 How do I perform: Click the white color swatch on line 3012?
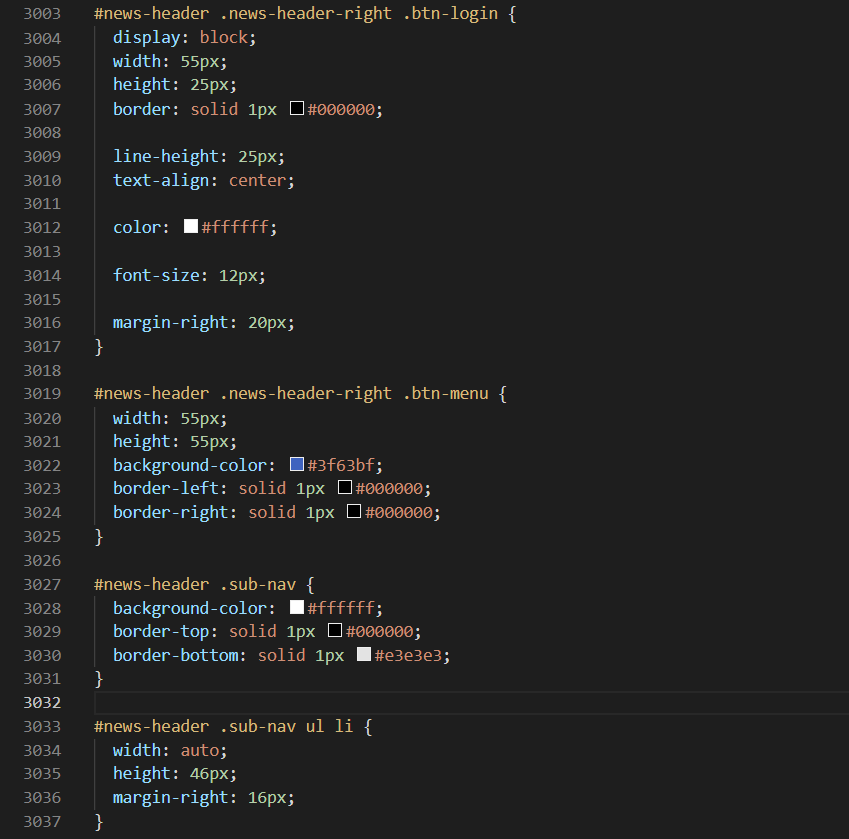point(191,226)
